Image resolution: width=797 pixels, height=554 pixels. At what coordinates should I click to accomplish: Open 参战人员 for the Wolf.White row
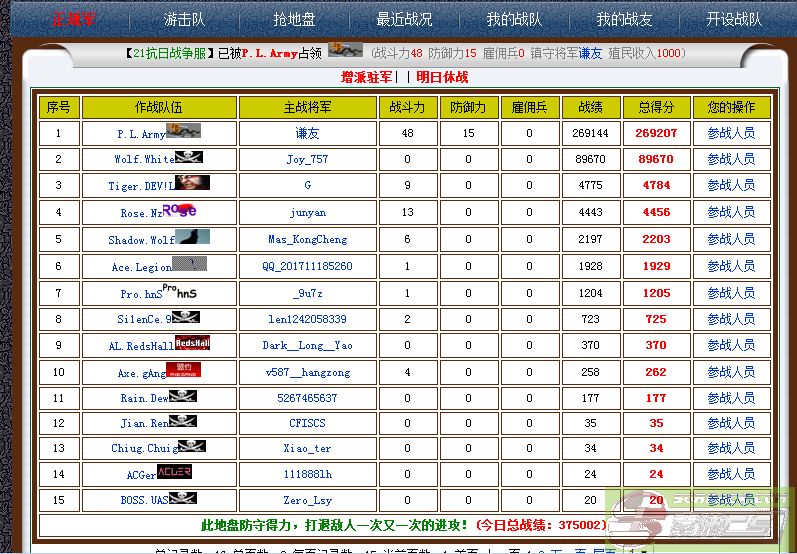(x=731, y=159)
